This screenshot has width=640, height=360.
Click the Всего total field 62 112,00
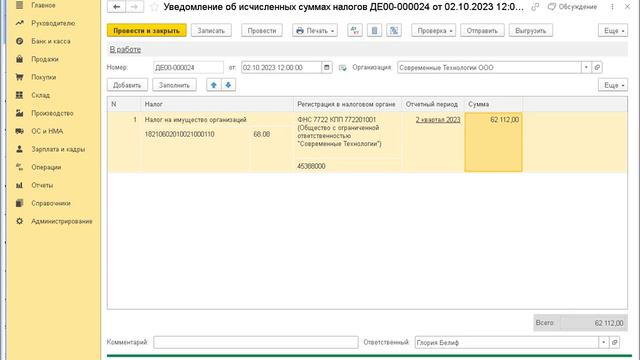[x=593, y=323]
